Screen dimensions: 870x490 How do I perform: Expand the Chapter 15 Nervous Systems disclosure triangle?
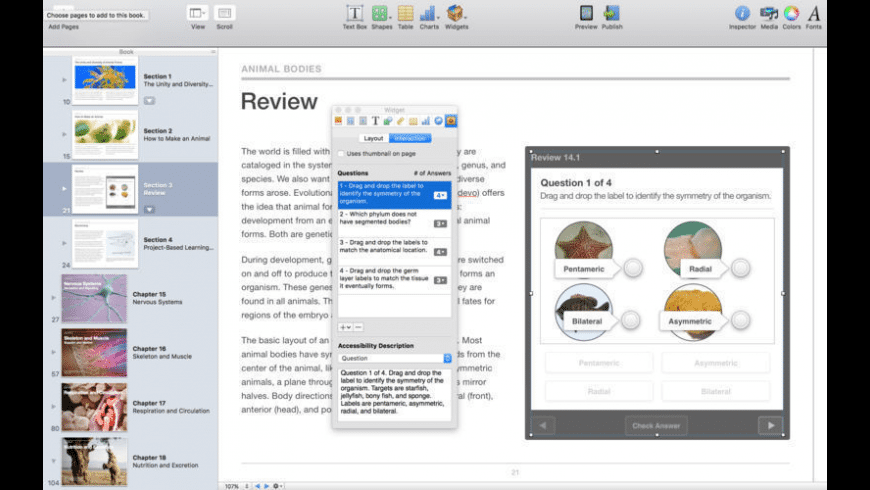click(53, 297)
